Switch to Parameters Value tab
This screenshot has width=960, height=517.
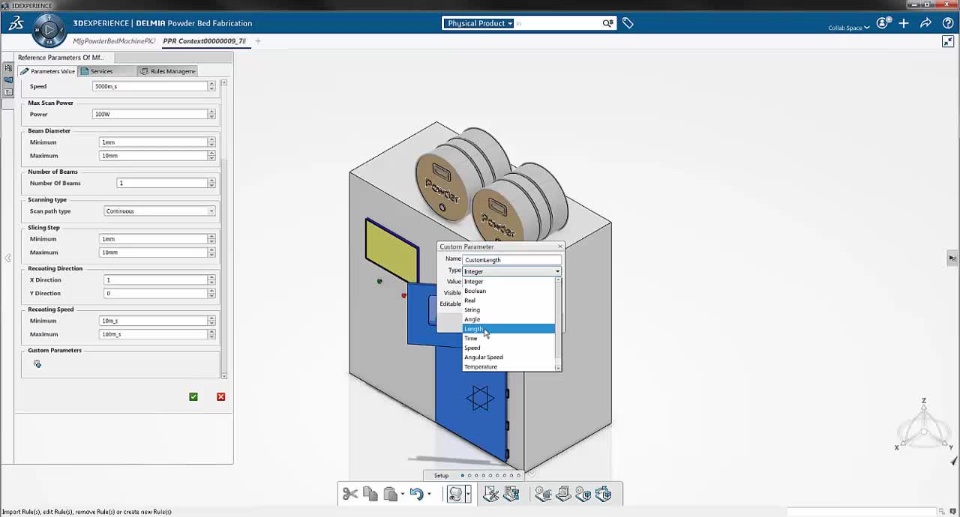pos(48,71)
